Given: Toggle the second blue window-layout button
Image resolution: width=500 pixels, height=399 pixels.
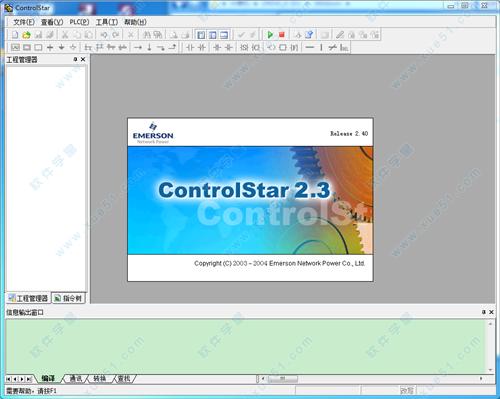Looking at the screenshot, I should (x=213, y=35).
